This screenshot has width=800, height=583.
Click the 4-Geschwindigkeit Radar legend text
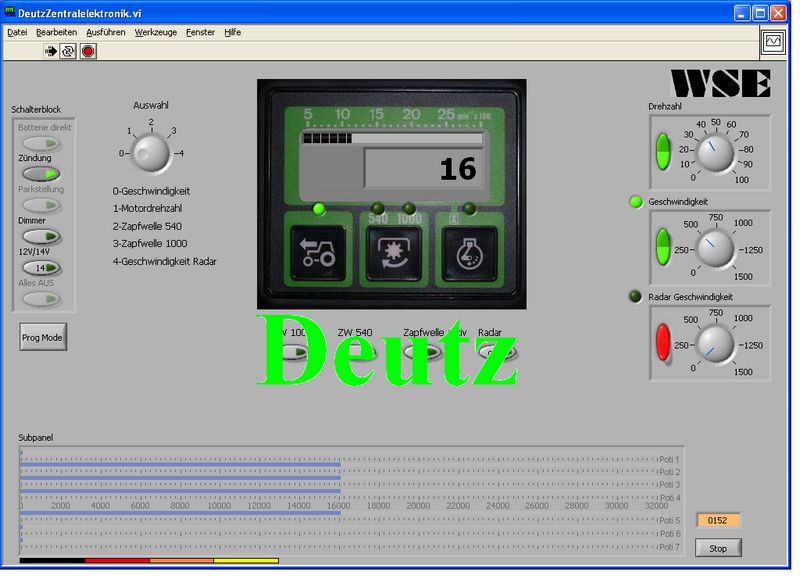pos(164,261)
